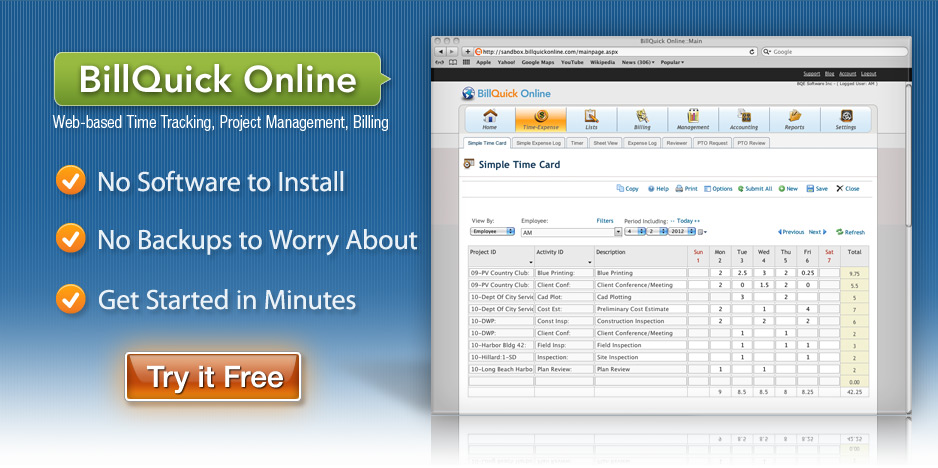This screenshot has width=938, height=468.
Task: Click the BillQuick Online globe logo
Action: click(x=468, y=93)
